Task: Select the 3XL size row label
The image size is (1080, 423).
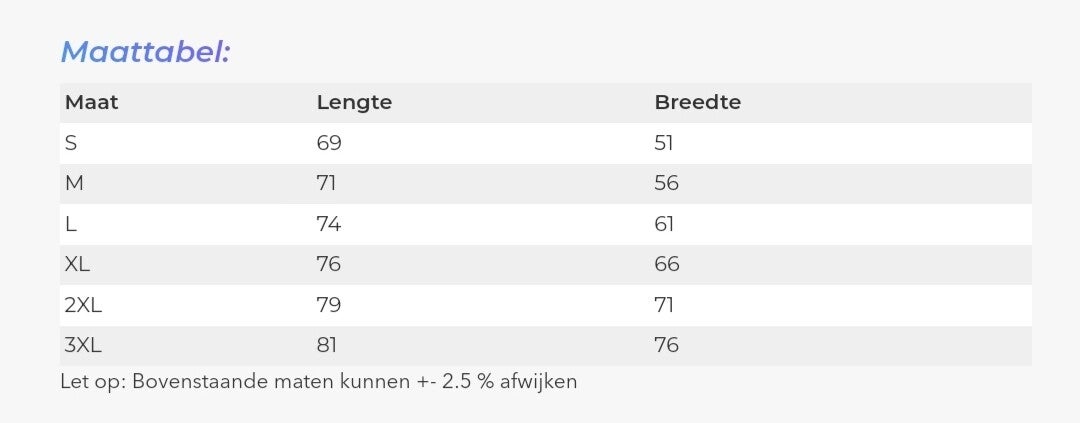Action: [x=83, y=346]
